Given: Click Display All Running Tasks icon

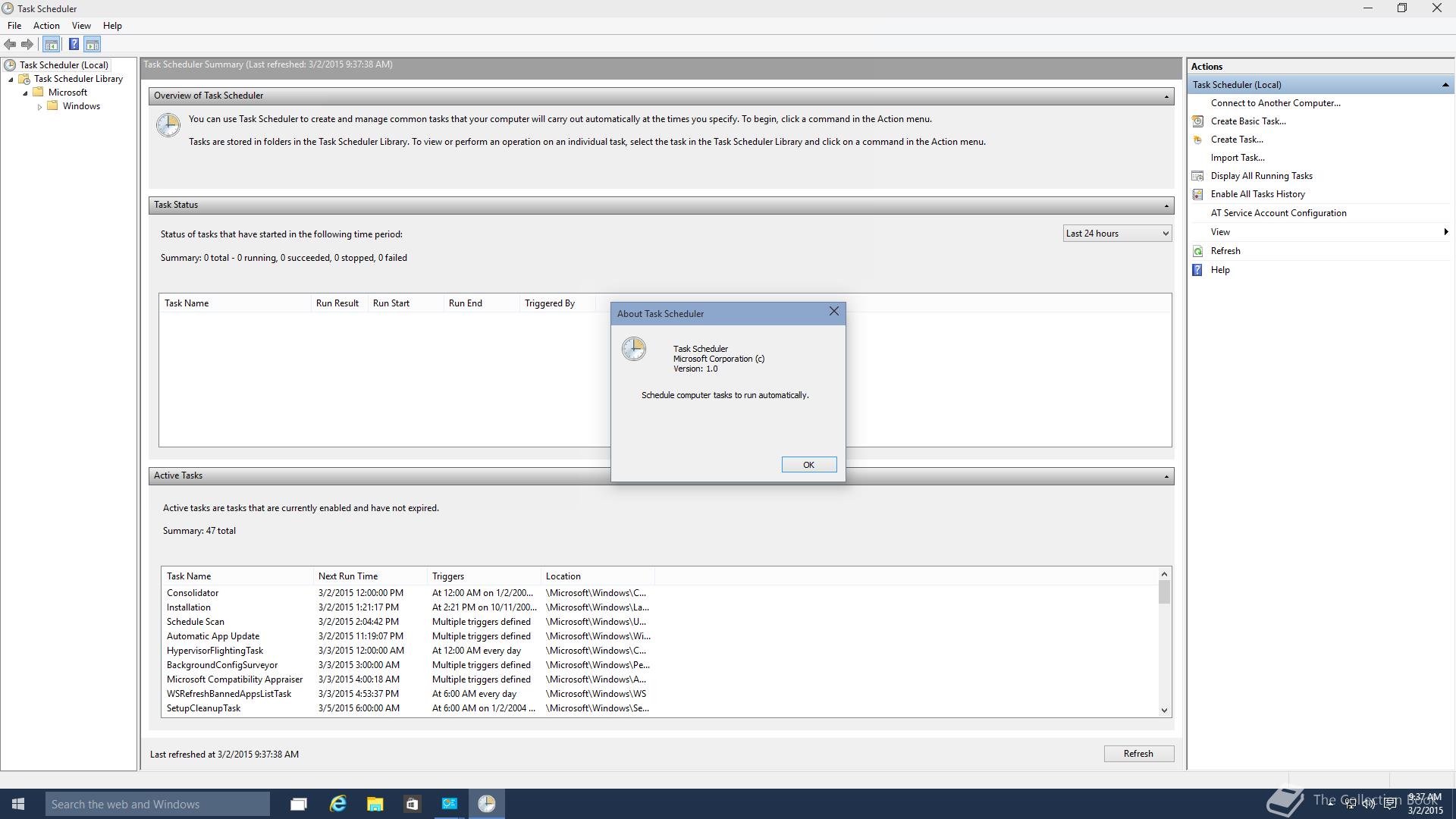Looking at the screenshot, I should [1197, 176].
